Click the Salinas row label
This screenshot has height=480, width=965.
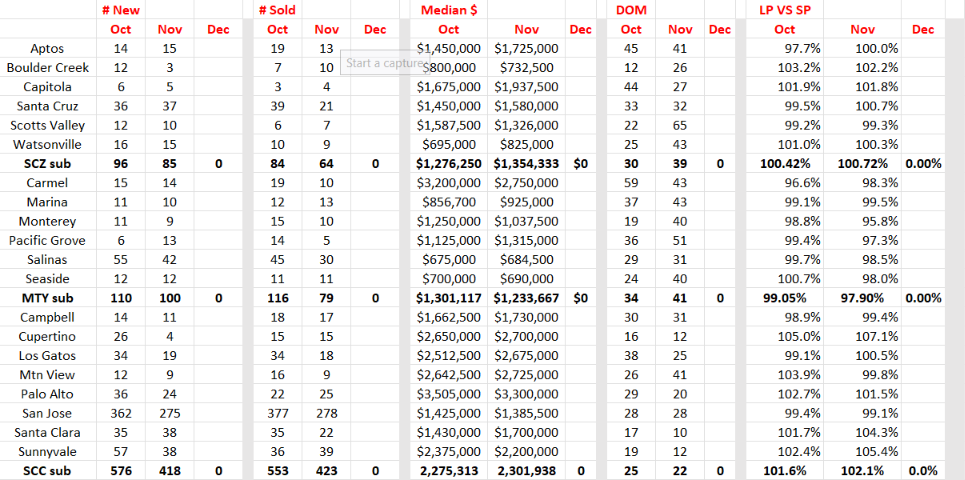[47, 259]
